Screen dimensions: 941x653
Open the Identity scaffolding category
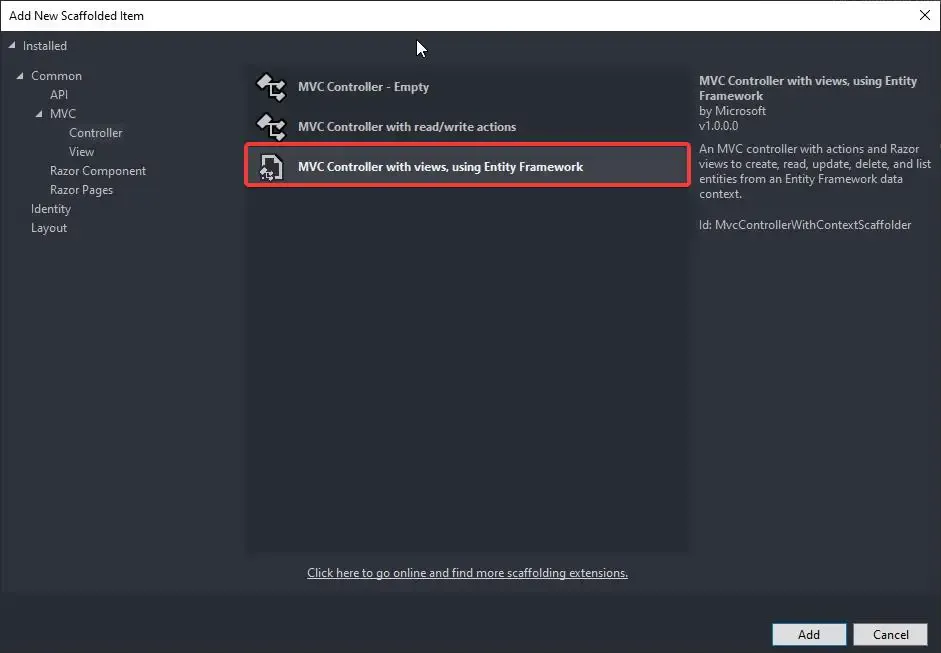click(51, 208)
